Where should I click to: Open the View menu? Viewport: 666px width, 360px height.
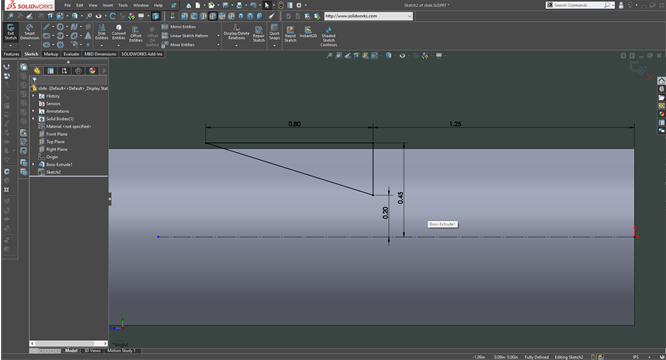[93, 6]
